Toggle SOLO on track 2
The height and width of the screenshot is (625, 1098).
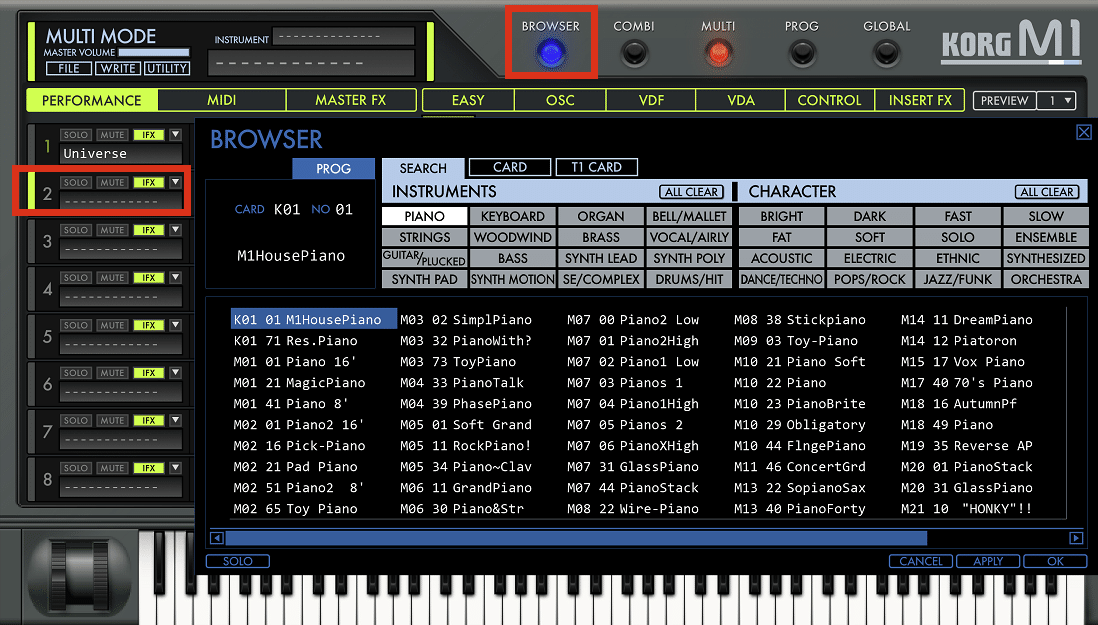click(x=76, y=183)
